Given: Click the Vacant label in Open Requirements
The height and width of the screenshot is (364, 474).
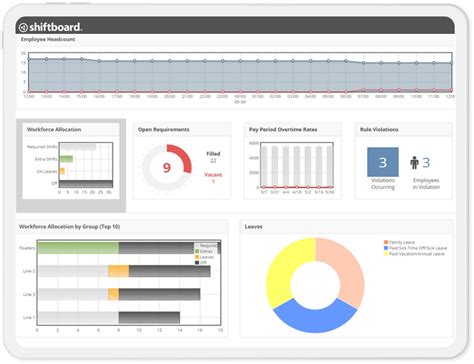Looking at the screenshot, I should (213, 175).
